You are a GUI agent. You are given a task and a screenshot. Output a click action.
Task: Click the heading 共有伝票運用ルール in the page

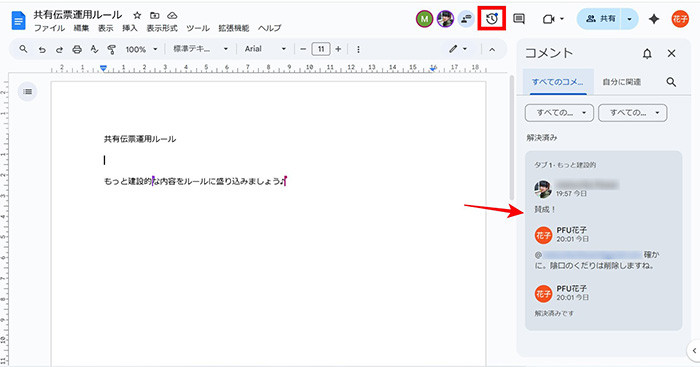[140, 139]
